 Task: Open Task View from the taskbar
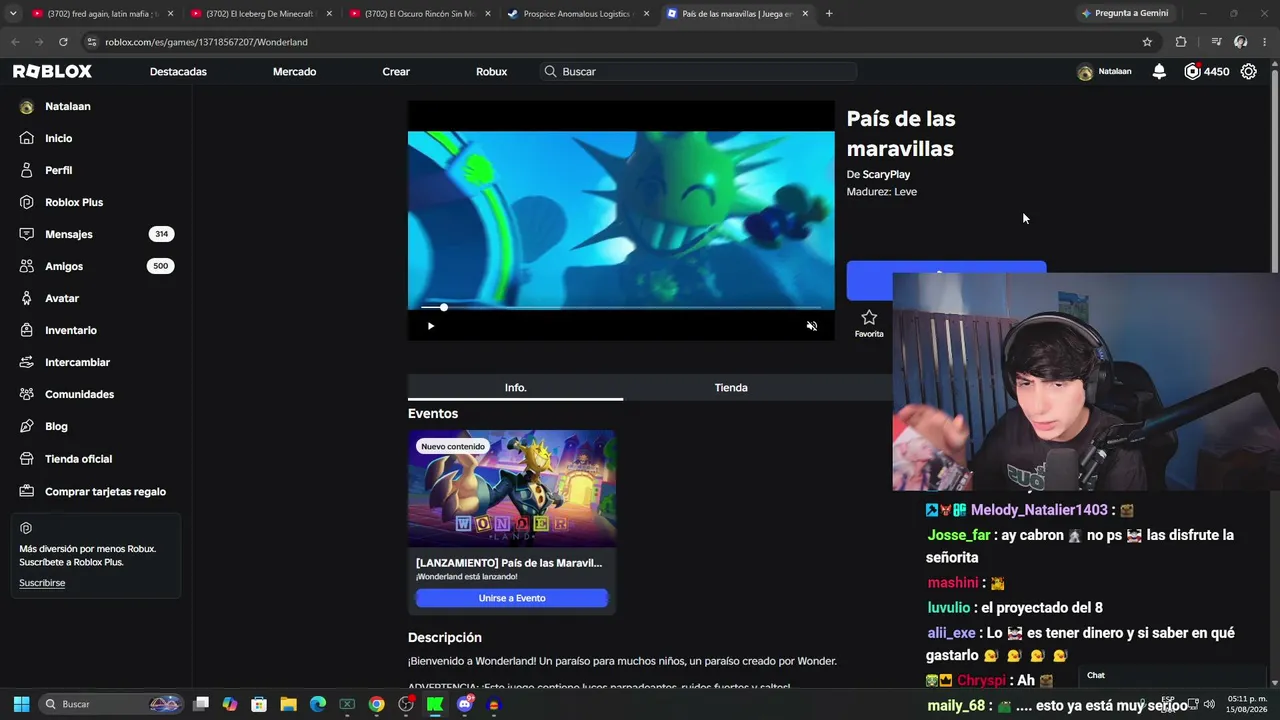pos(201,704)
